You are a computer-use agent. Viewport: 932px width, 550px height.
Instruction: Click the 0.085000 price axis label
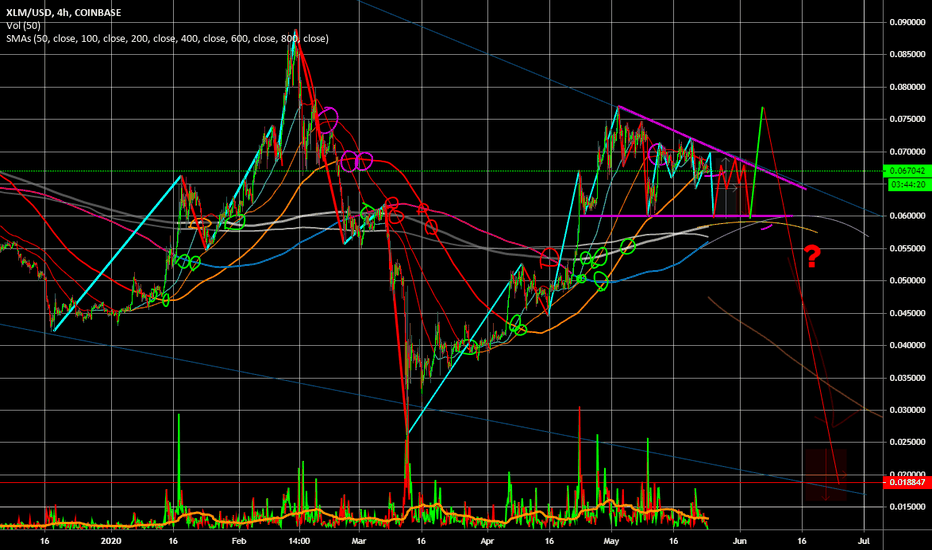(908, 55)
